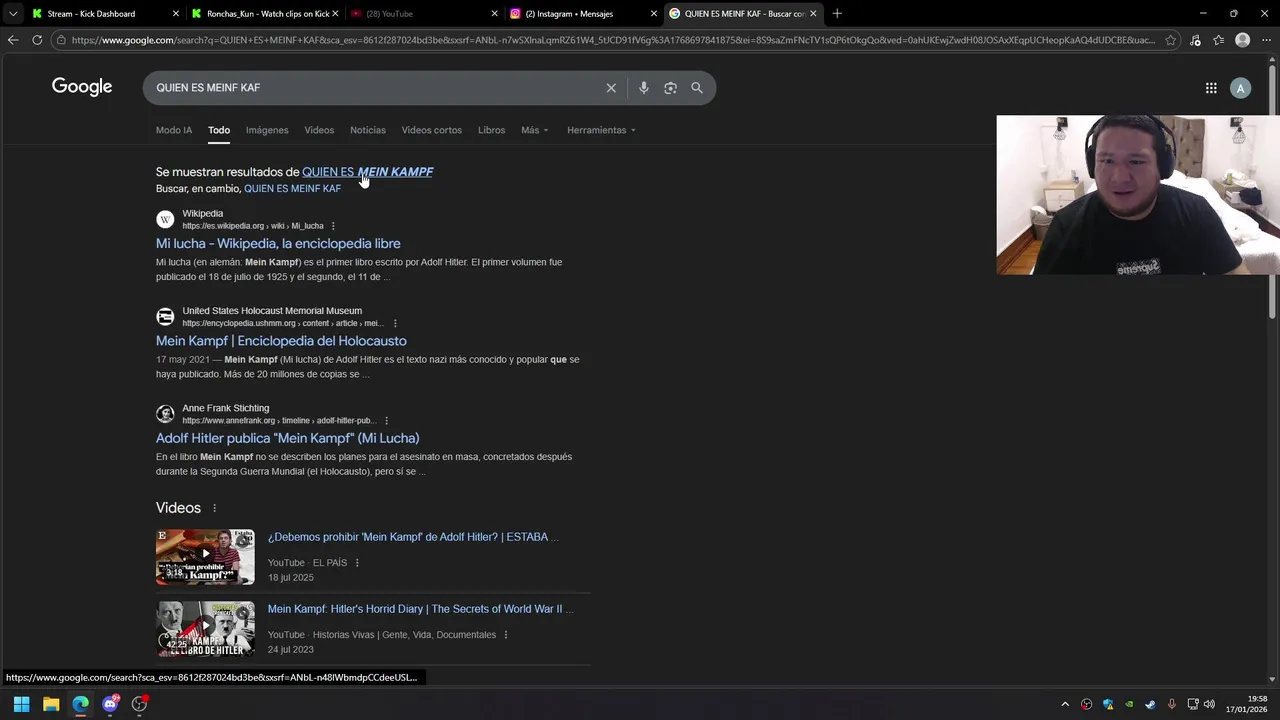Open the browser extensions icon in the toolbar
The height and width of the screenshot is (720, 1280).
point(1195,40)
